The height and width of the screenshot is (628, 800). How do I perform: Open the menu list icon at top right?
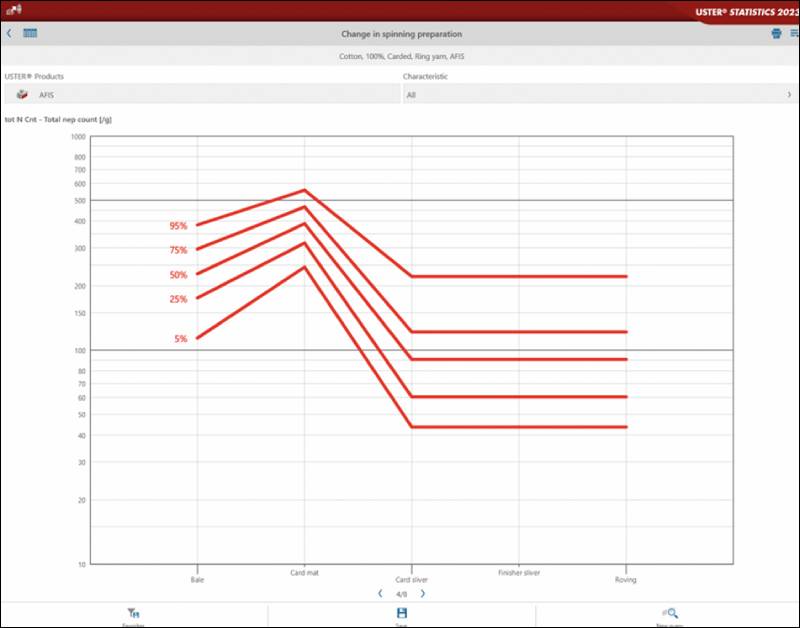click(794, 33)
